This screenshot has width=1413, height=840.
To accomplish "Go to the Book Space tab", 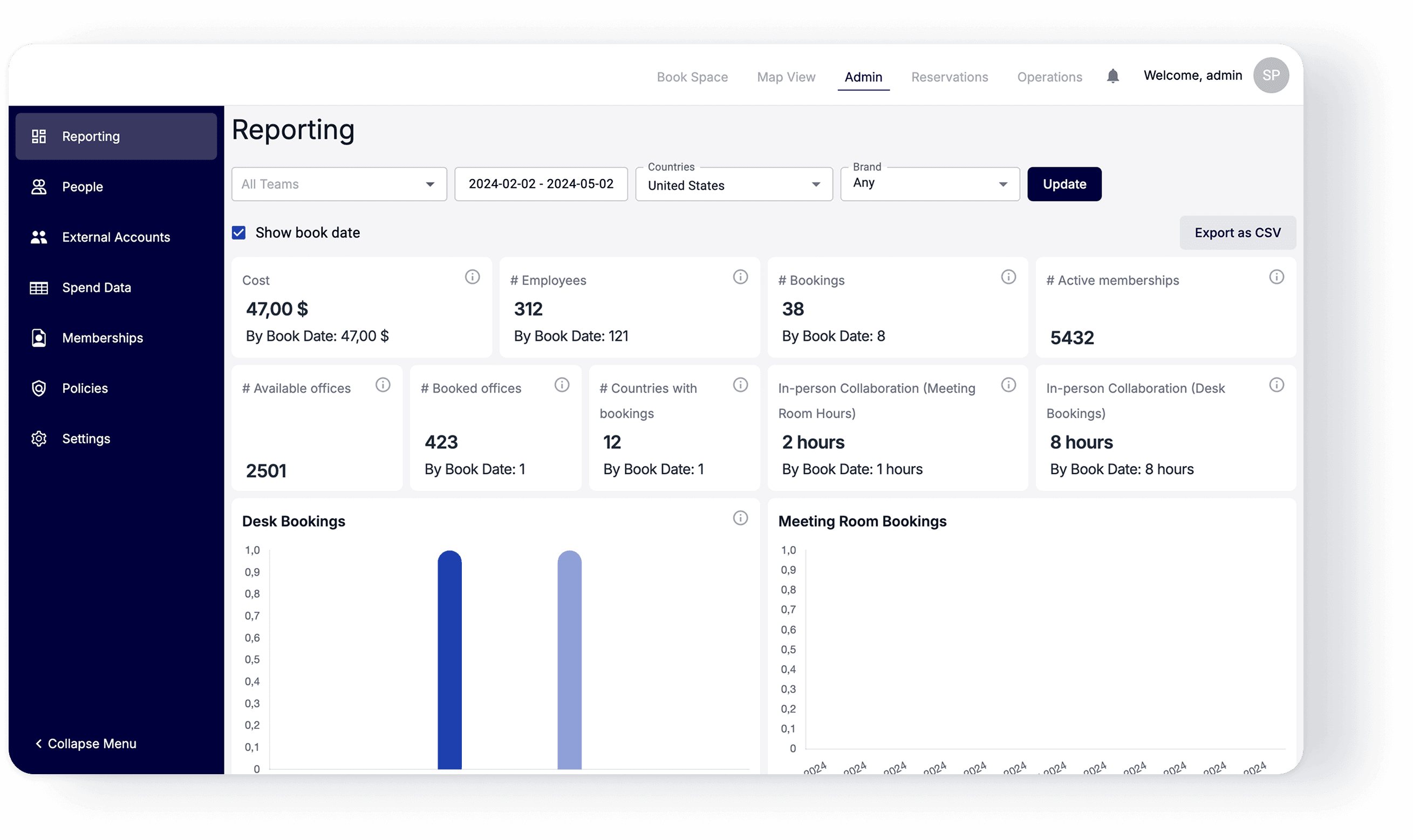I will pyautogui.click(x=692, y=77).
